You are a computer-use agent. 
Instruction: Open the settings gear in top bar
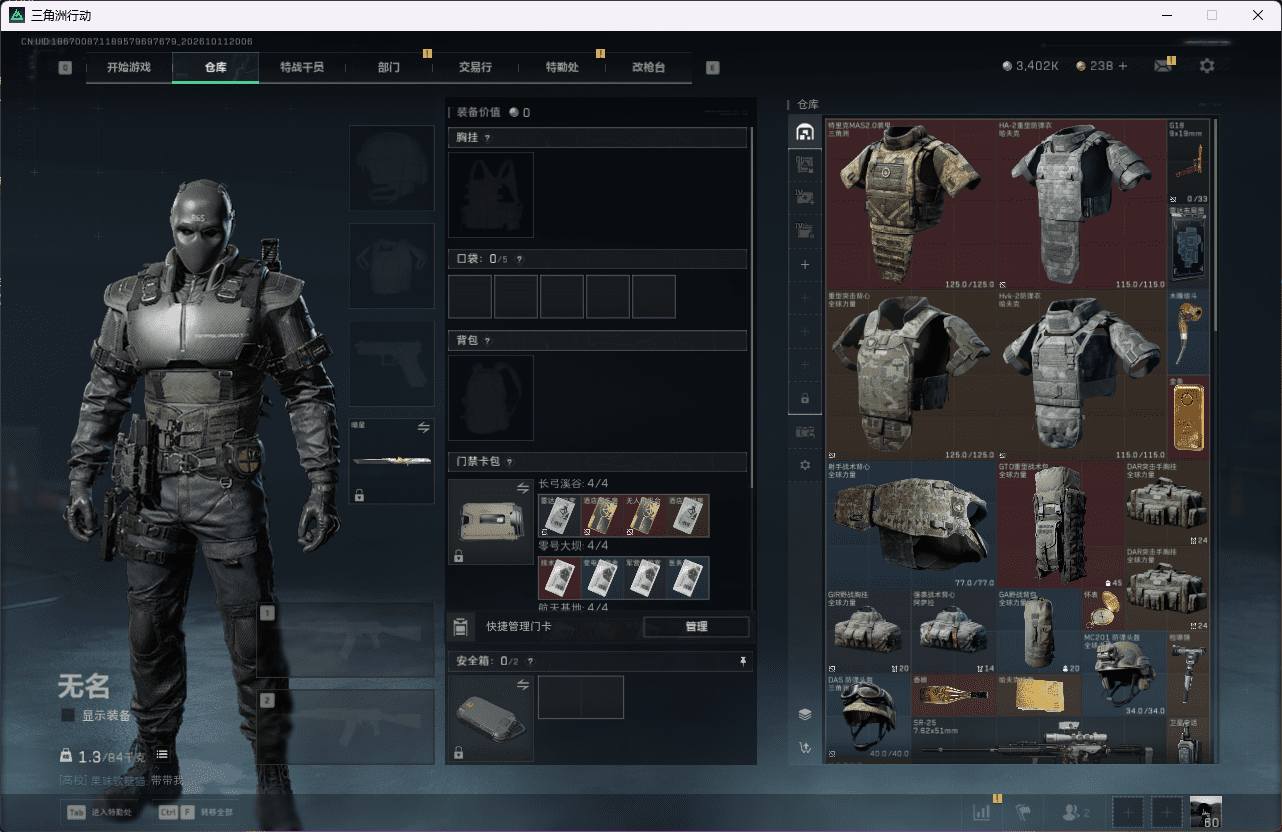1207,66
